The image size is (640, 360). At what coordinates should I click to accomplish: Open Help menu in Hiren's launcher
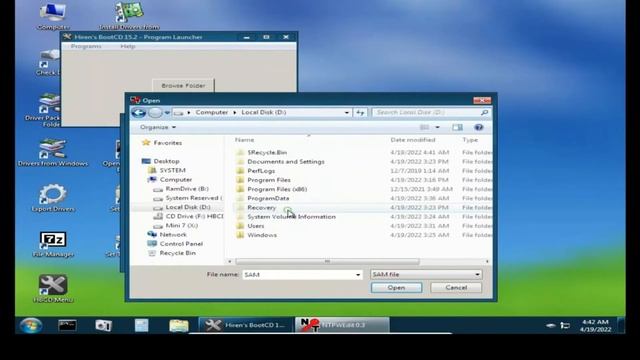click(128, 47)
